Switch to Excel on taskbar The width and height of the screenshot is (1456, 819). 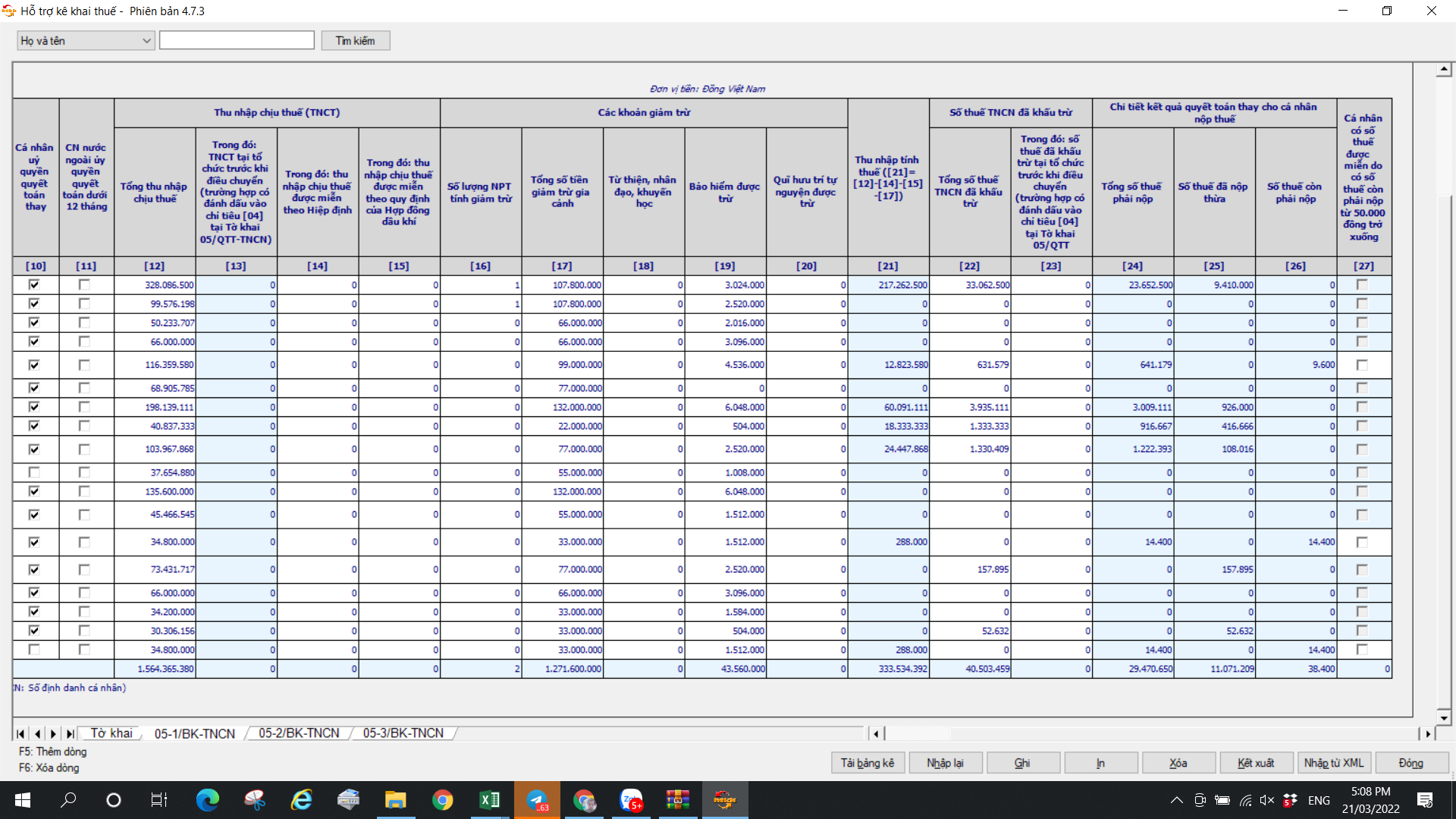[x=489, y=800]
